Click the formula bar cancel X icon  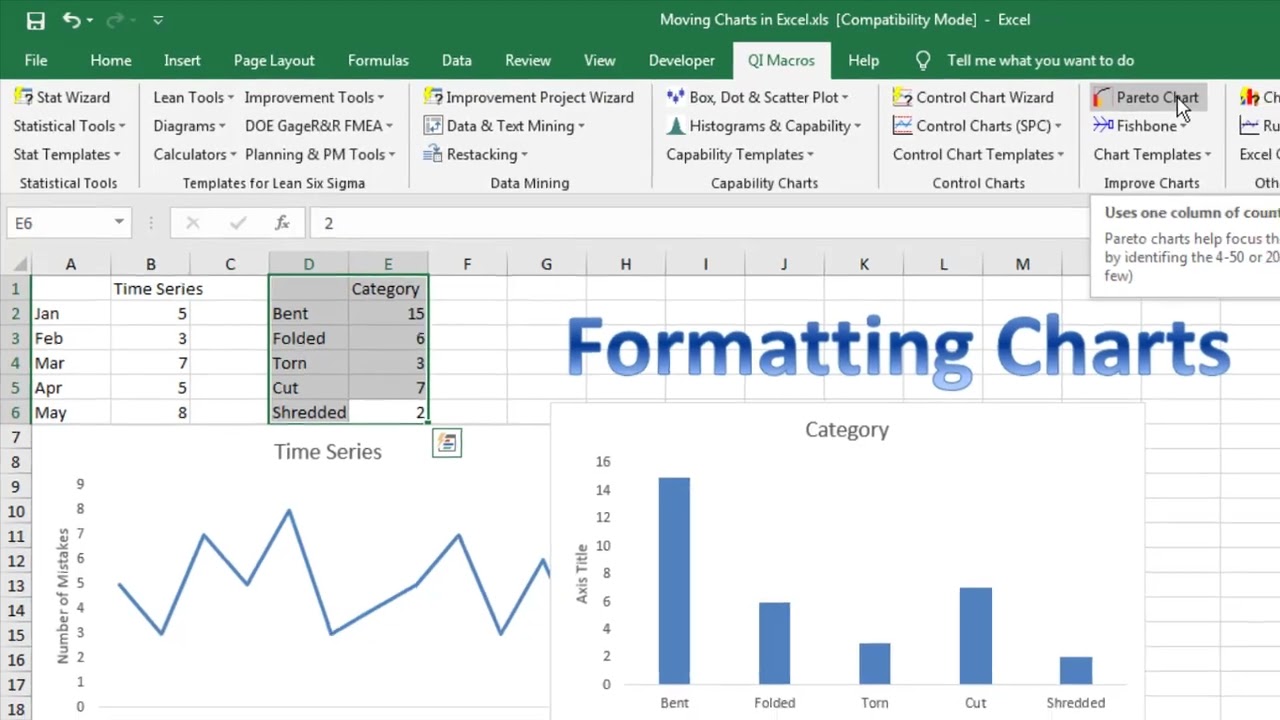click(x=193, y=223)
